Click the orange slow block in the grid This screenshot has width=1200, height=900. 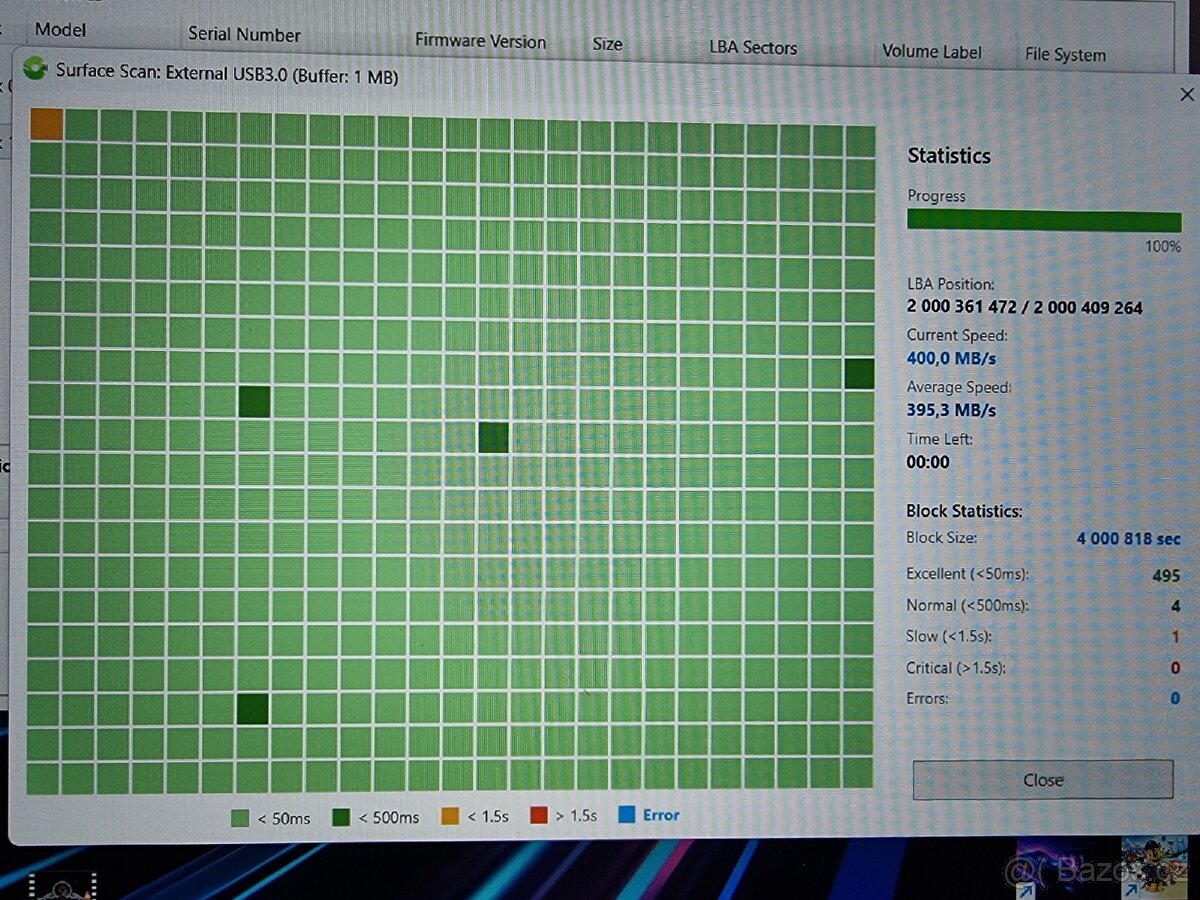(x=46, y=124)
